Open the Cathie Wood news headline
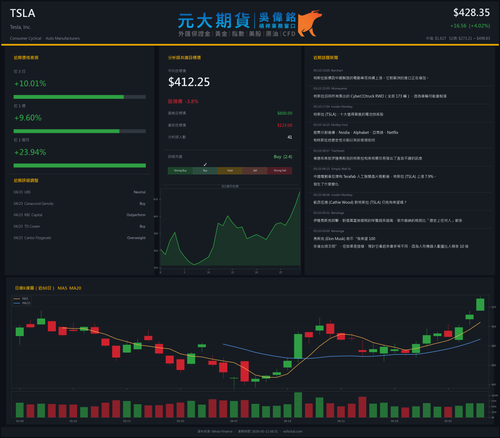Viewport: 500px width, 438px height. (359, 202)
